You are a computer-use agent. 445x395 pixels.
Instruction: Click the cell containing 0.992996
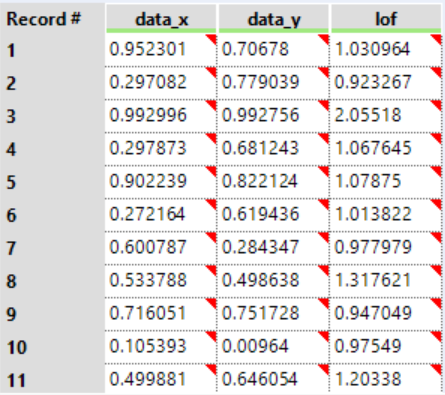click(161, 116)
